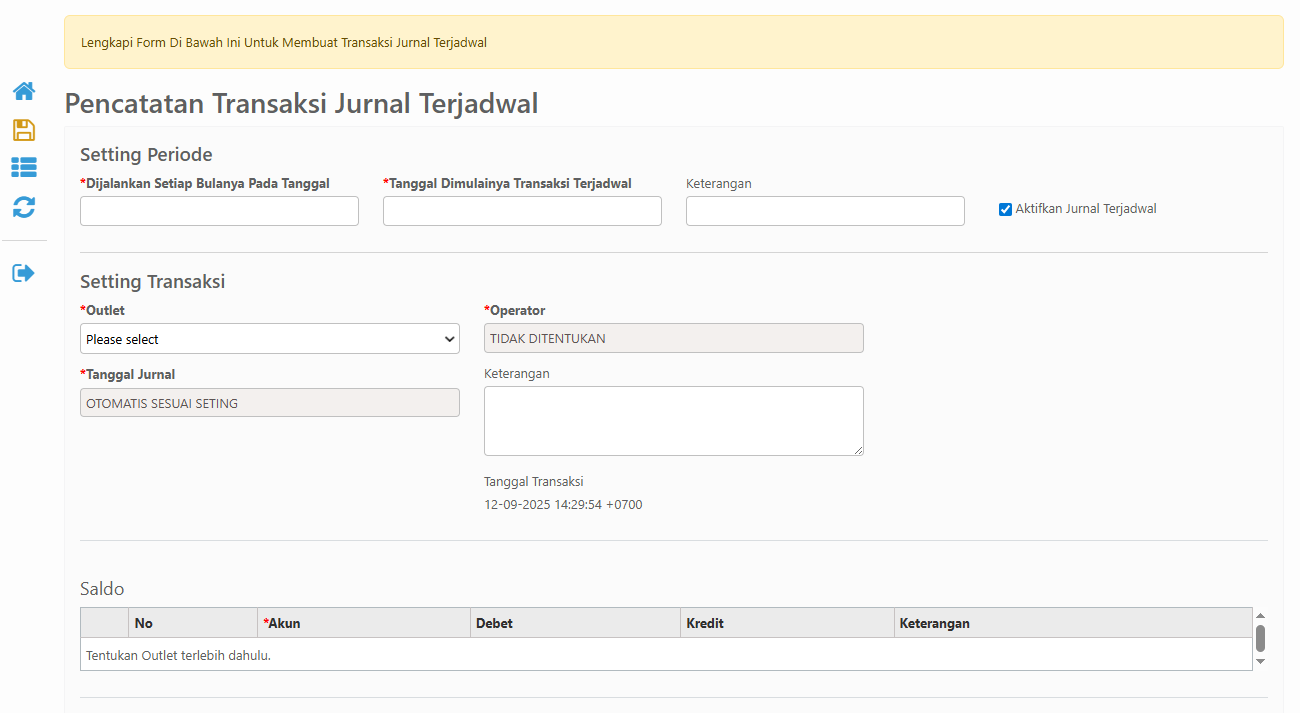Image resolution: width=1300 pixels, height=713 pixels.
Task: Click the Keterangan field in Setting Periode
Action: (x=825, y=211)
